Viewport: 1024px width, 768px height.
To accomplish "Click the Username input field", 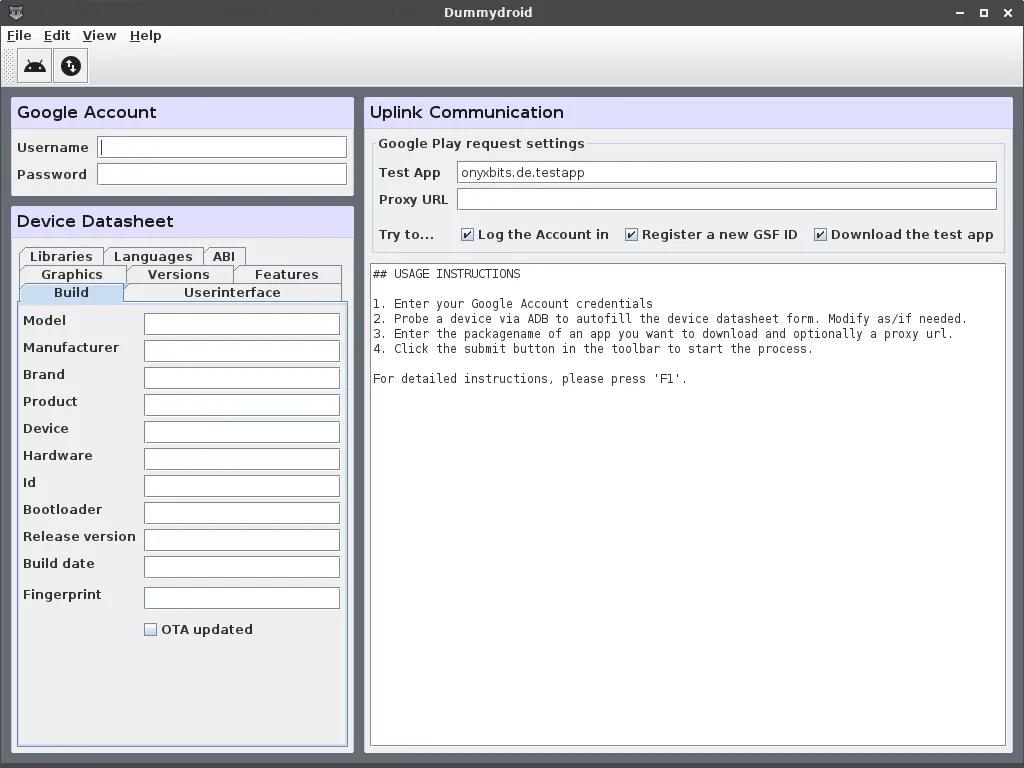I will 221,147.
